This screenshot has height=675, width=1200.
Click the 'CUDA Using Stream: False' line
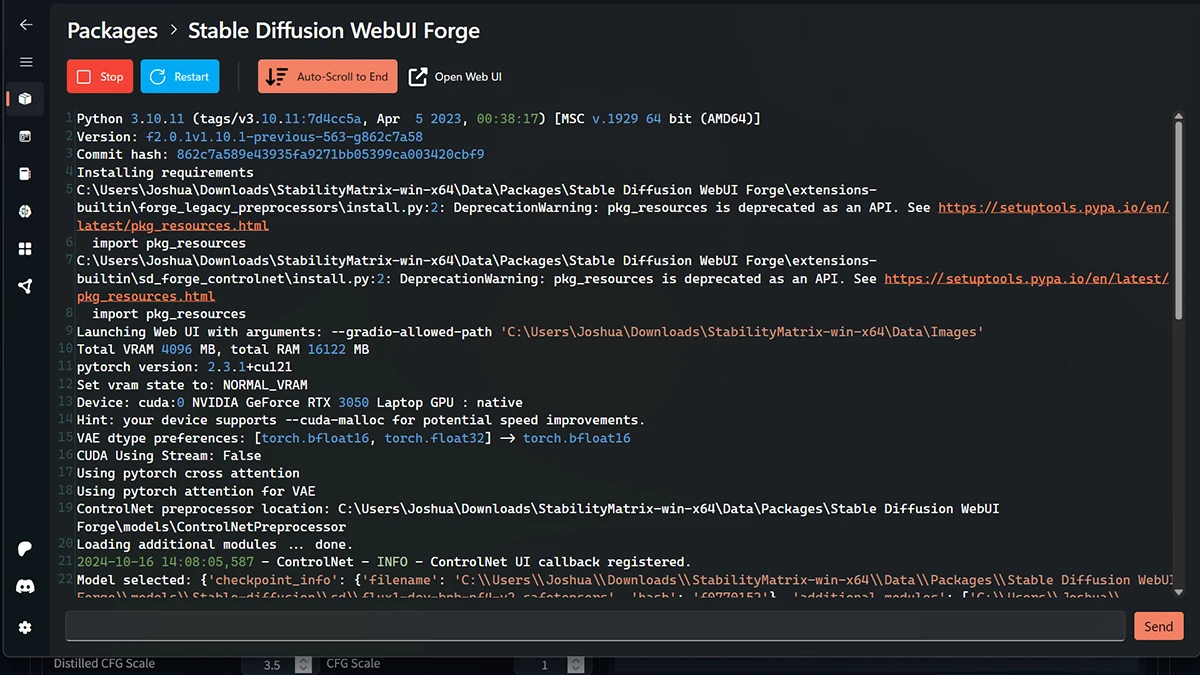169,456
